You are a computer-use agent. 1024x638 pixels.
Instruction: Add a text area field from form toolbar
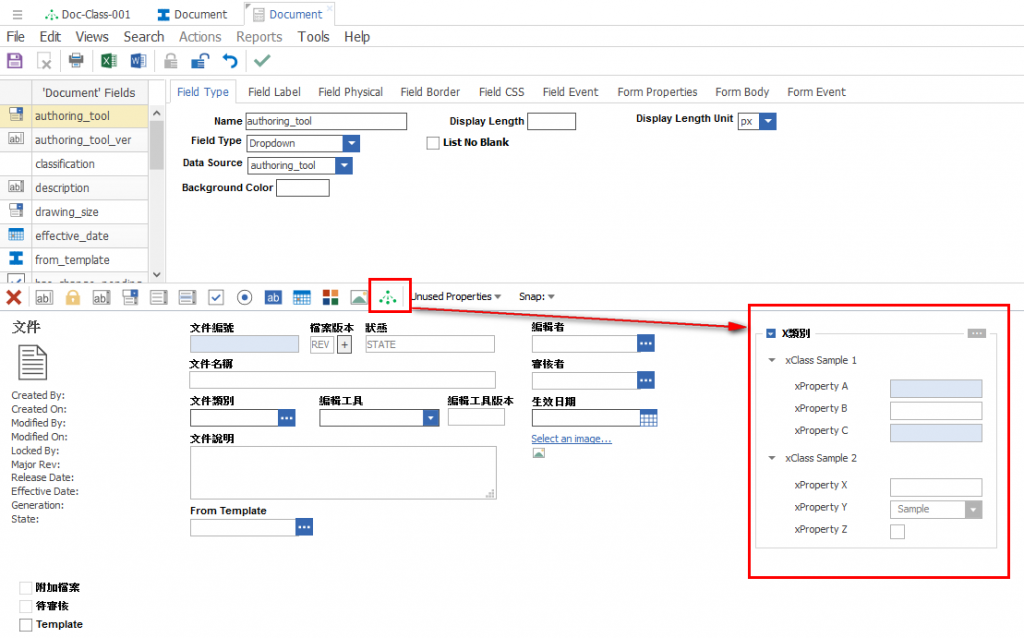[101, 298]
